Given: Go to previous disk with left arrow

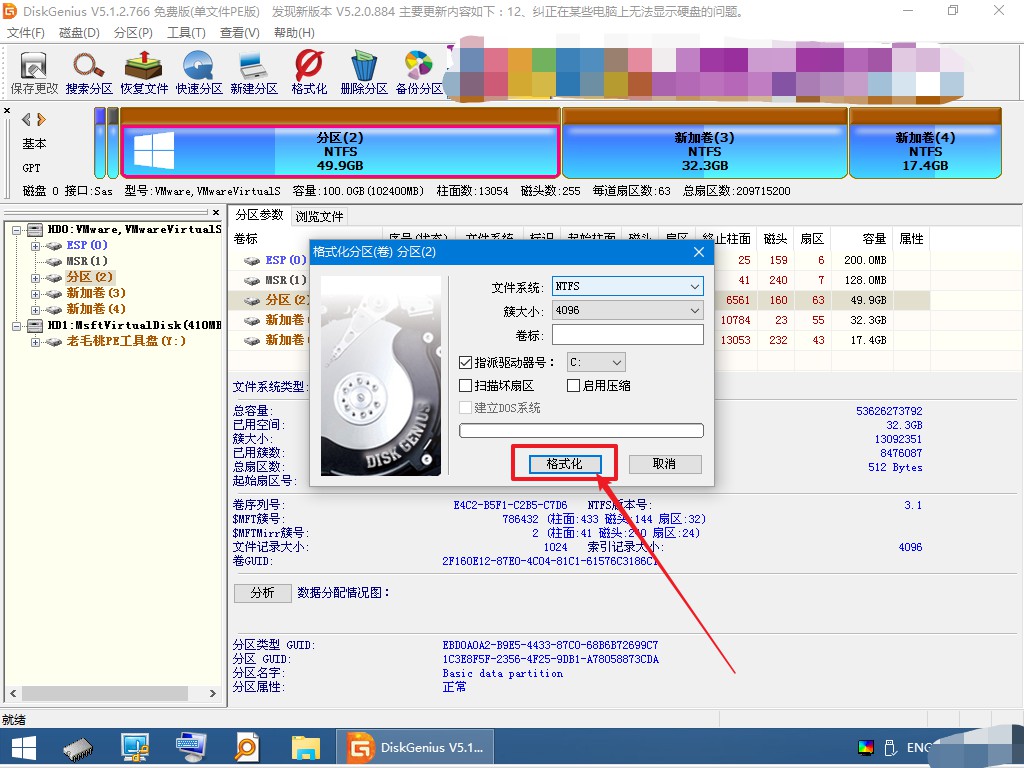Looking at the screenshot, I should pos(26,120).
